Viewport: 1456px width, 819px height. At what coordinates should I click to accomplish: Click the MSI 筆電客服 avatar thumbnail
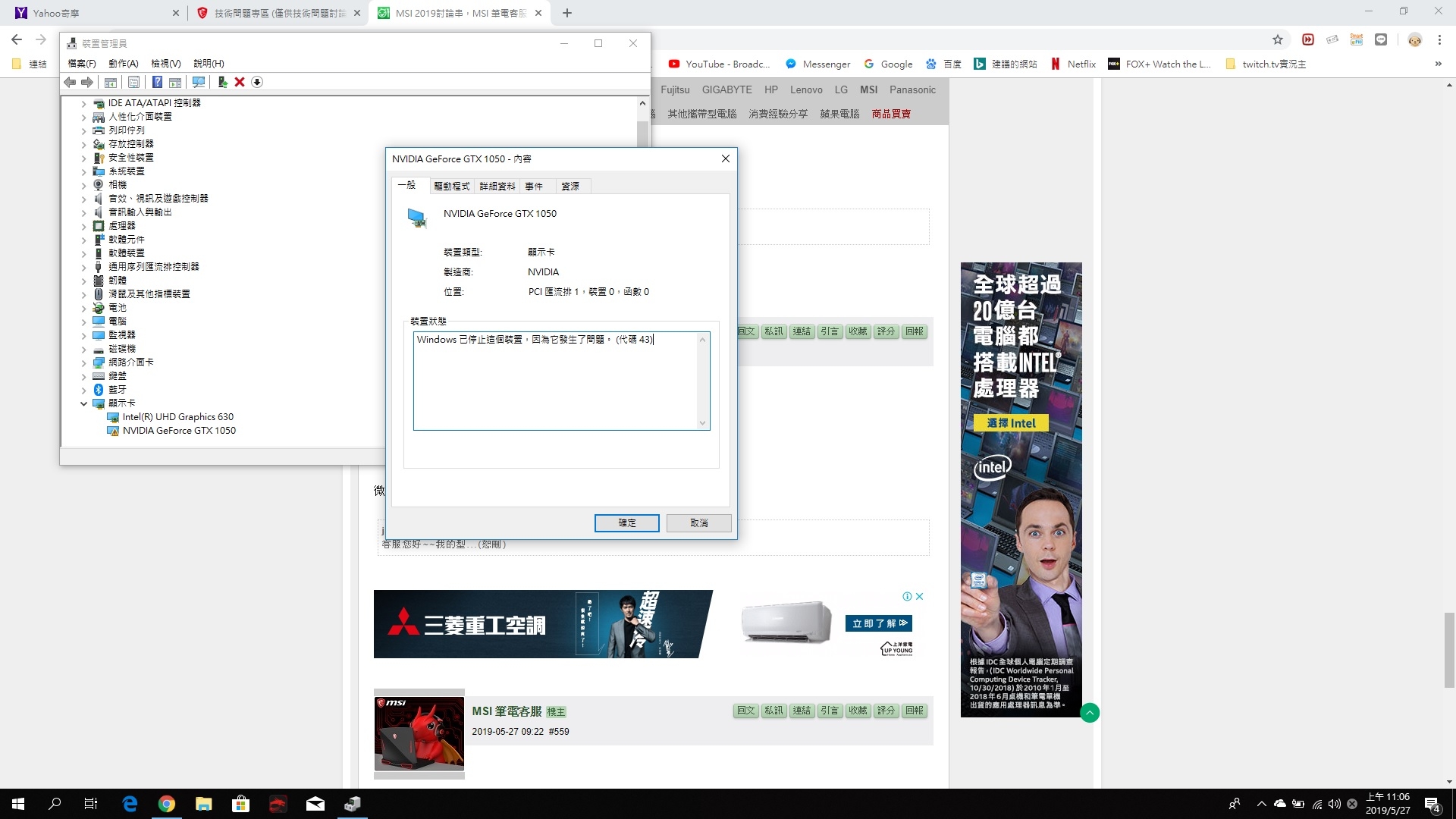[x=419, y=734]
